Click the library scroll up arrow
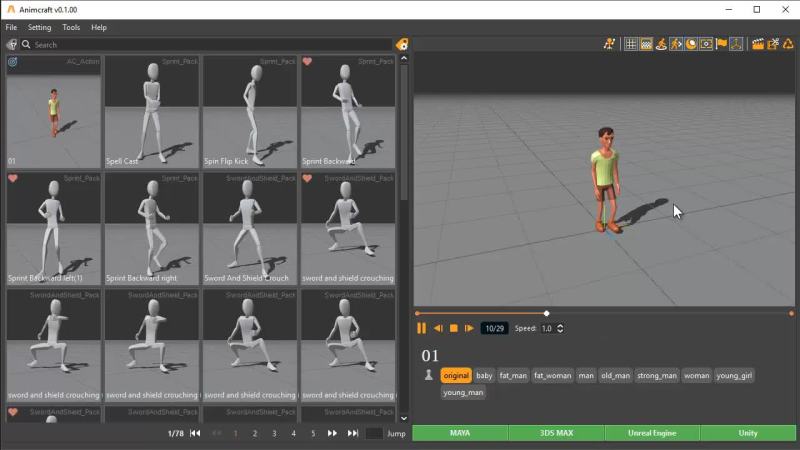Image resolution: width=800 pixels, height=450 pixels. click(x=404, y=59)
